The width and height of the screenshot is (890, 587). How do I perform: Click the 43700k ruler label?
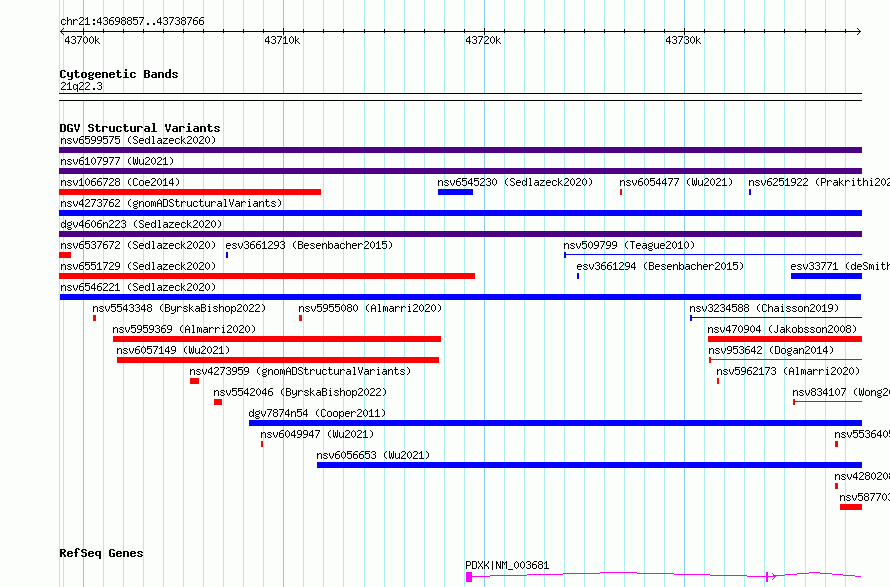coord(82,40)
